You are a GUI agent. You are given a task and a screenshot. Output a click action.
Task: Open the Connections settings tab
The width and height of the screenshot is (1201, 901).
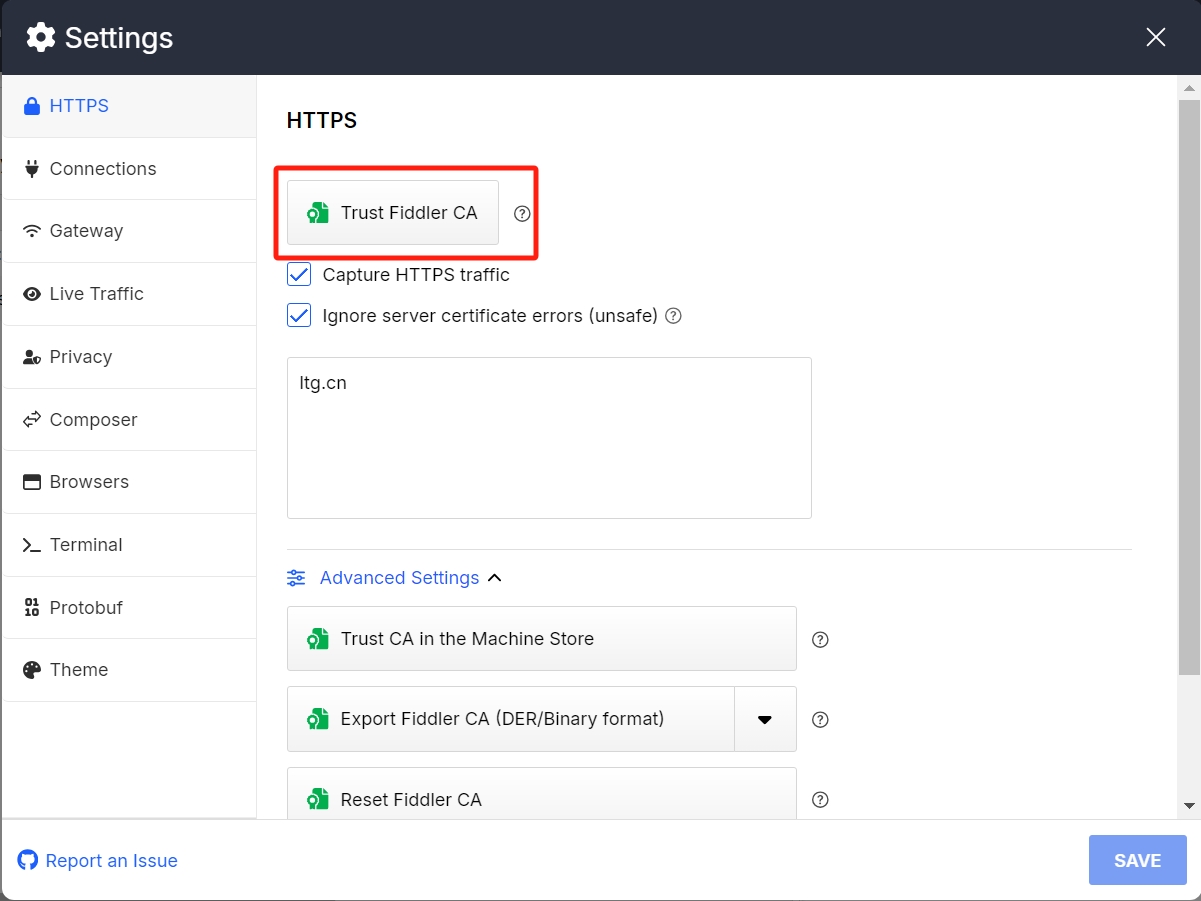129,169
